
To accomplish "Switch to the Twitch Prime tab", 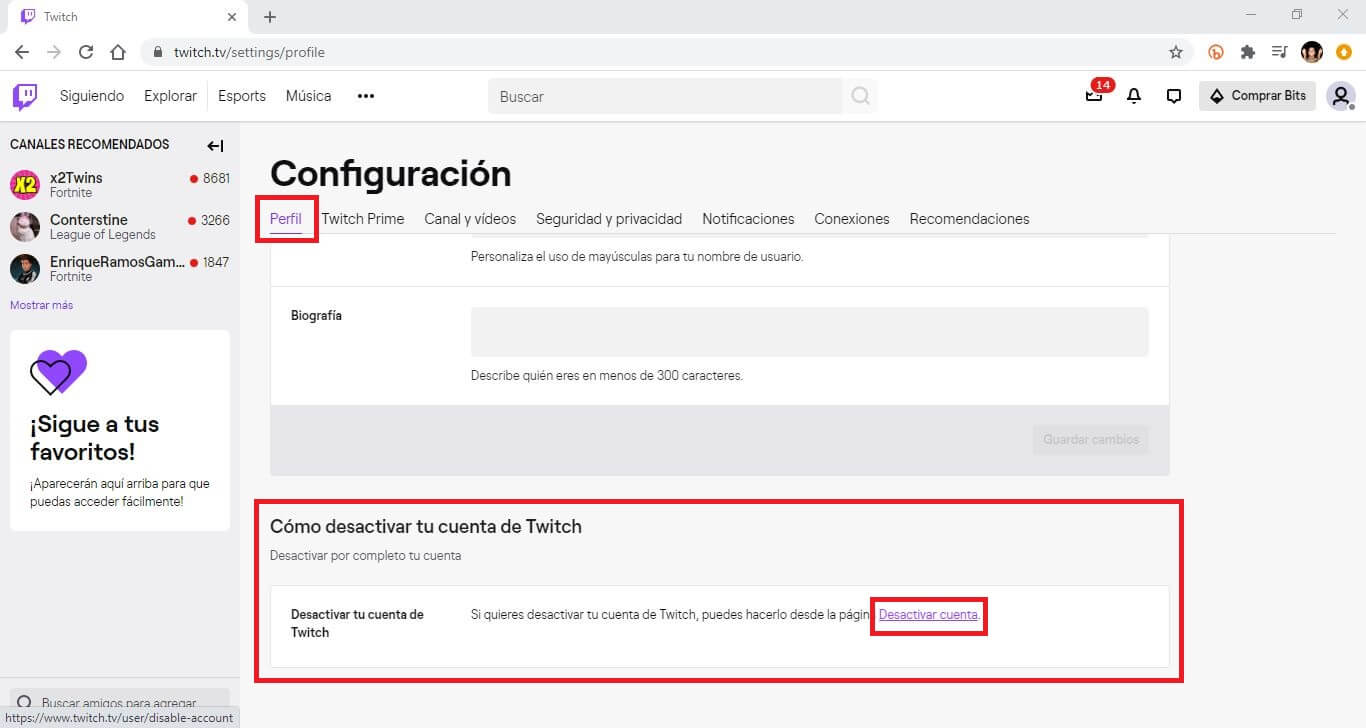I will click(x=363, y=219).
